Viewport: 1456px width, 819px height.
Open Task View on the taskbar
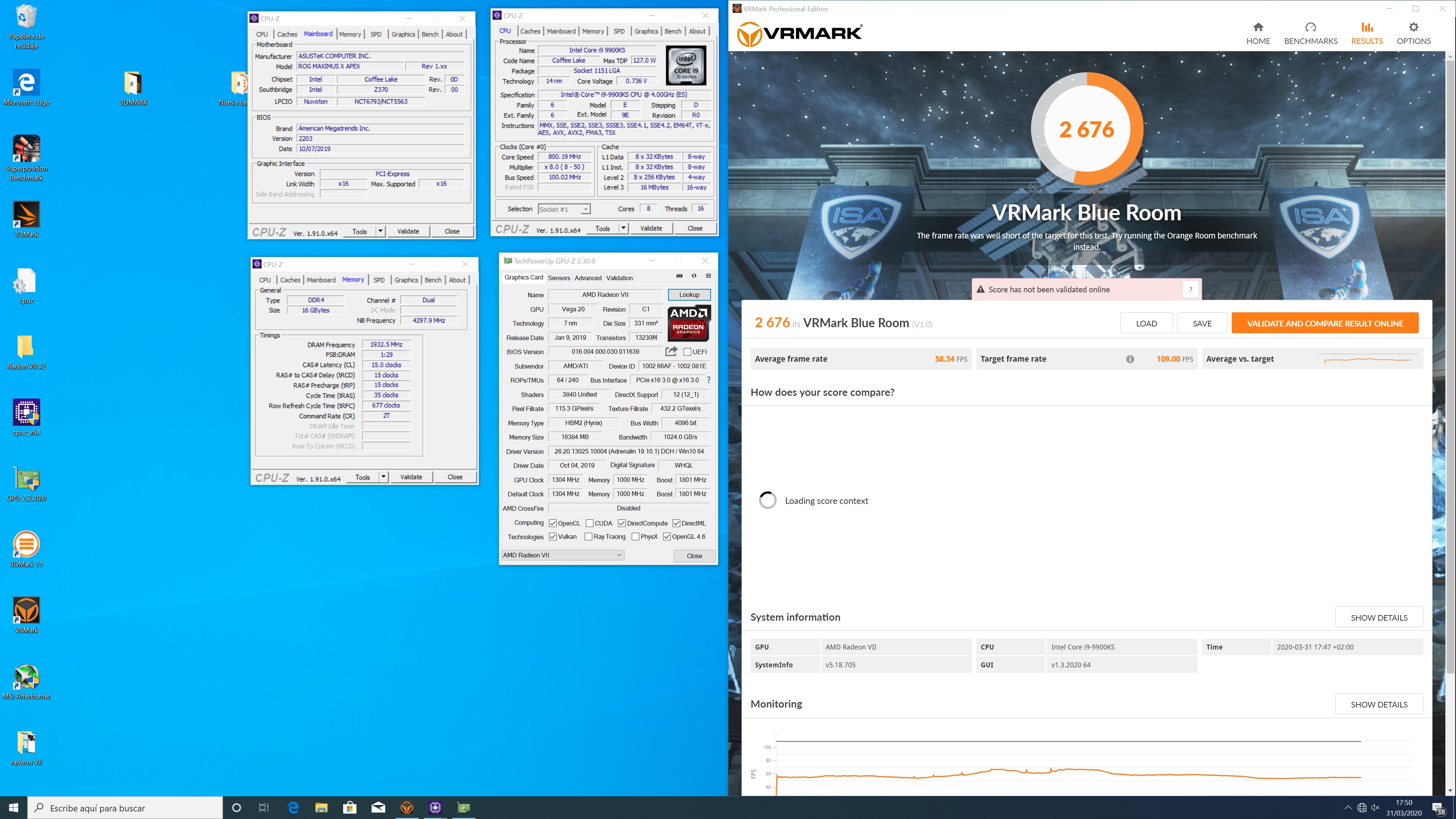tap(264, 808)
